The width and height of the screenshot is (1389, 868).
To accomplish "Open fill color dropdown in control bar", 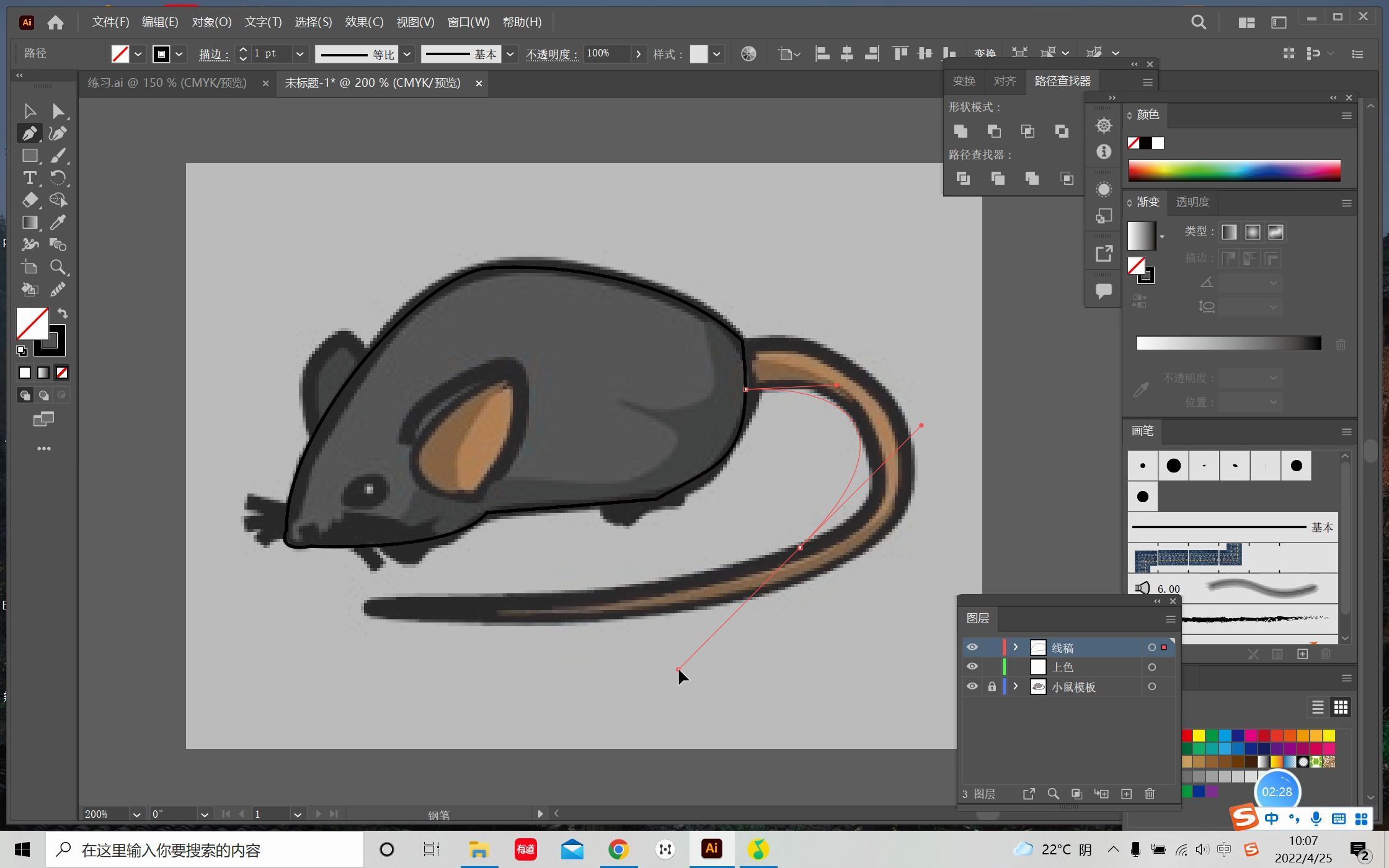I will (x=138, y=54).
